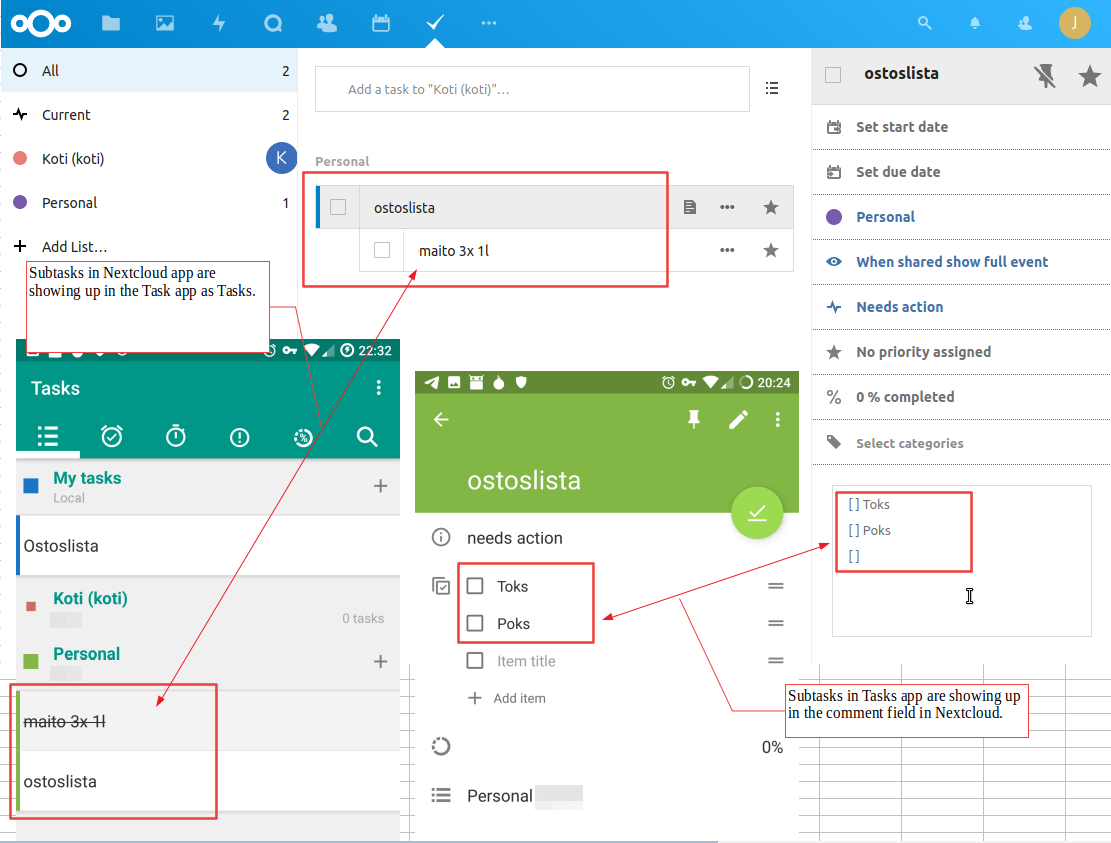The height and width of the screenshot is (843, 1111).
Task: Click the Add a task input field
Action: (x=532, y=88)
